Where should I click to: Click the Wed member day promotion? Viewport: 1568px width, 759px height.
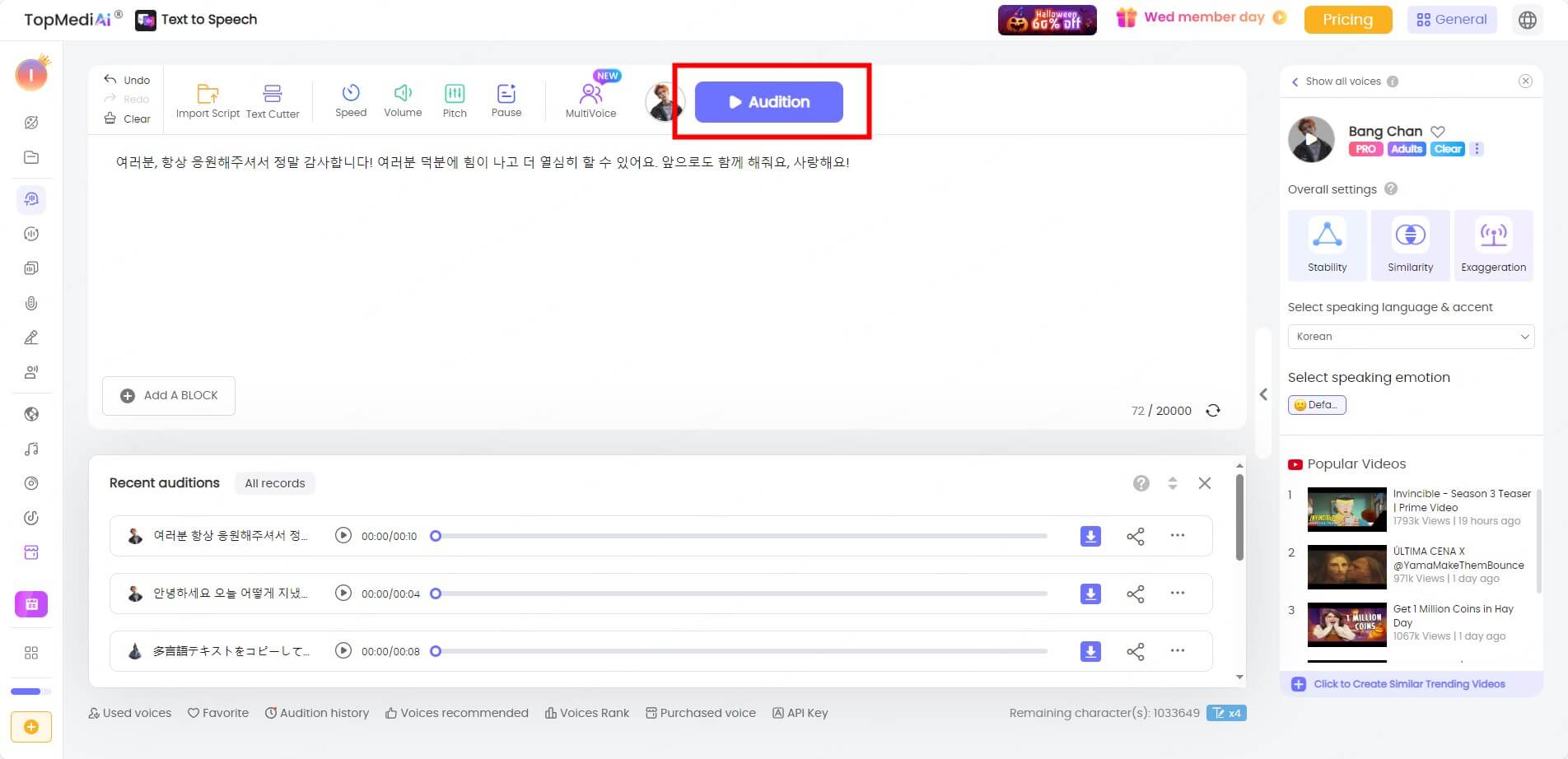click(x=1201, y=17)
